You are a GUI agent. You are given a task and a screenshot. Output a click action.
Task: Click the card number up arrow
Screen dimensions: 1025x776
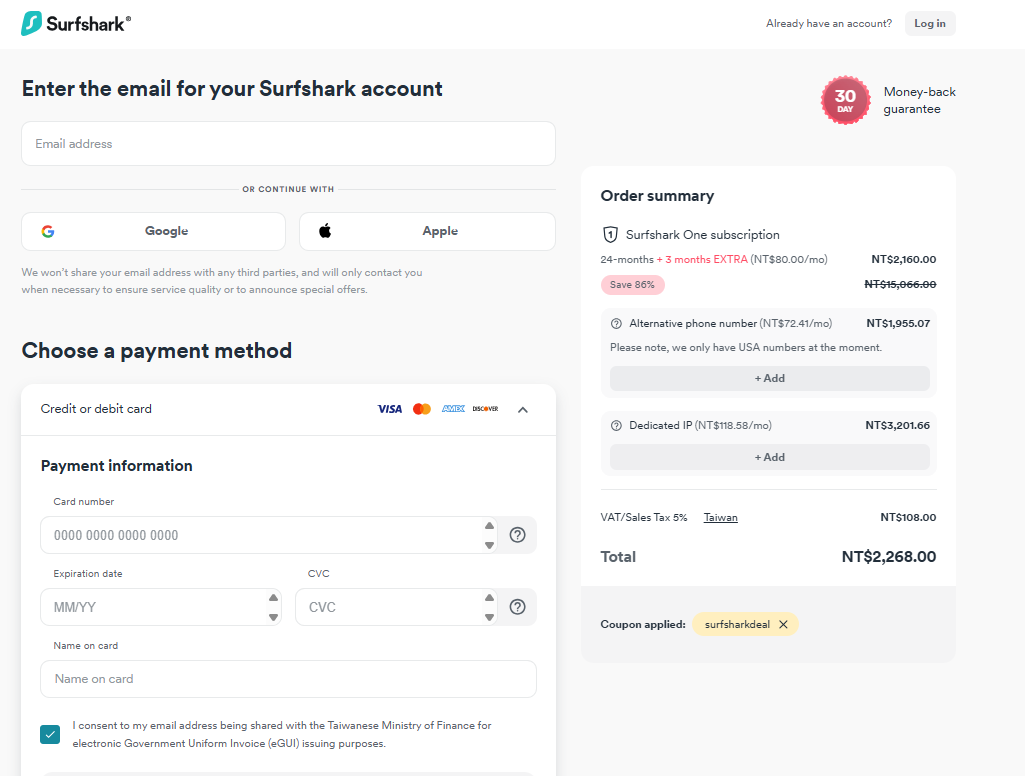coord(489,526)
